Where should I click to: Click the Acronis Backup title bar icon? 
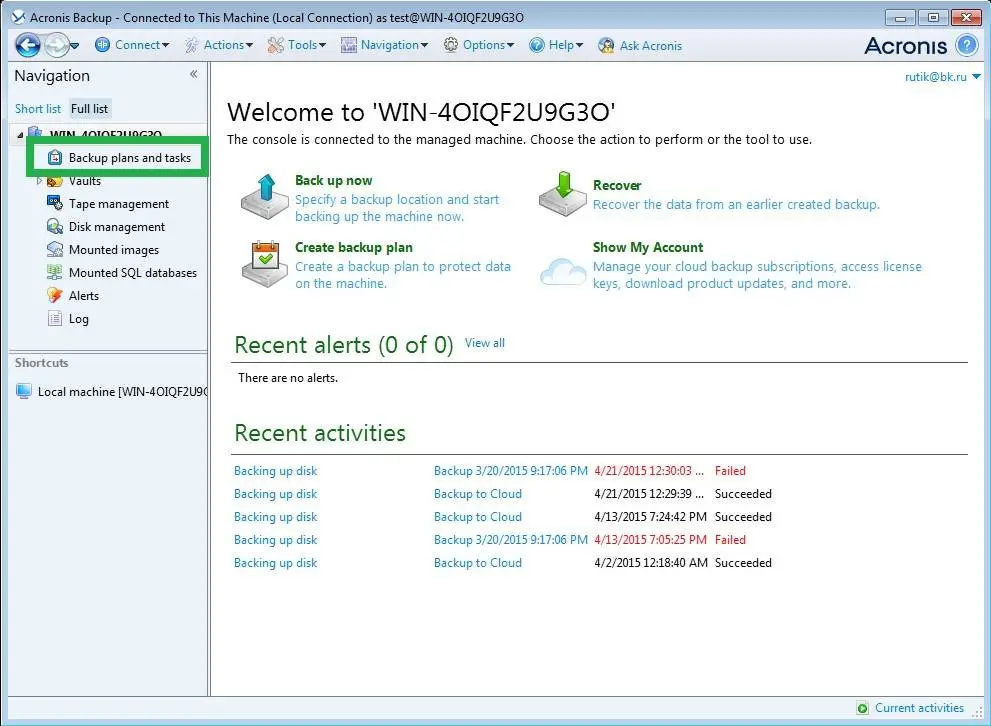(19, 17)
